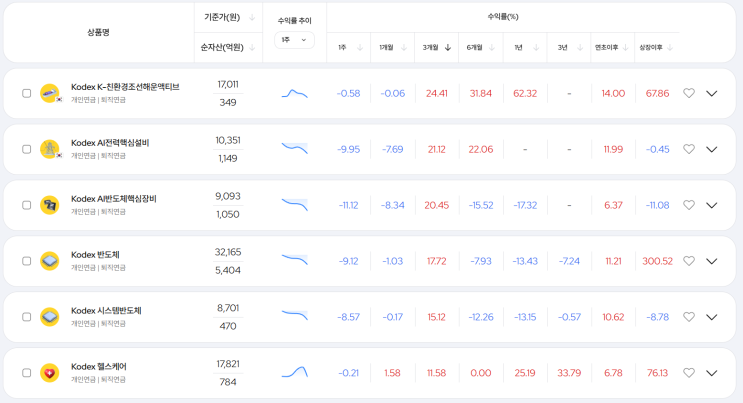The image size is (743, 403).
Task: Sort by 1년 return arrow
Action: tap(536, 47)
